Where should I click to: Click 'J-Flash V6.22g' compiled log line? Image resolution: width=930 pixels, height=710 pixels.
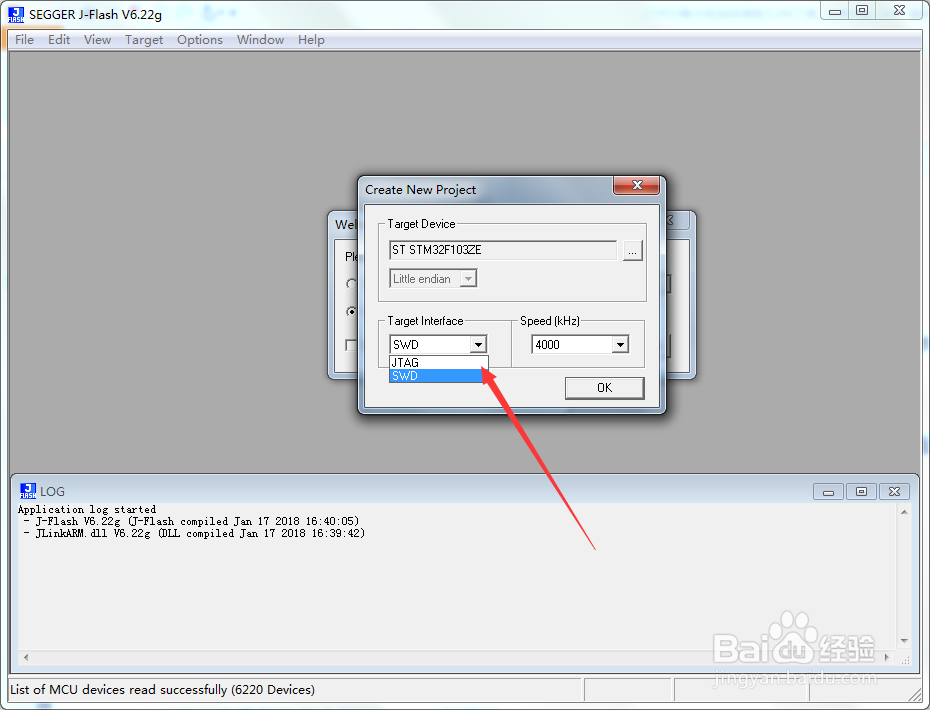[x=192, y=521]
